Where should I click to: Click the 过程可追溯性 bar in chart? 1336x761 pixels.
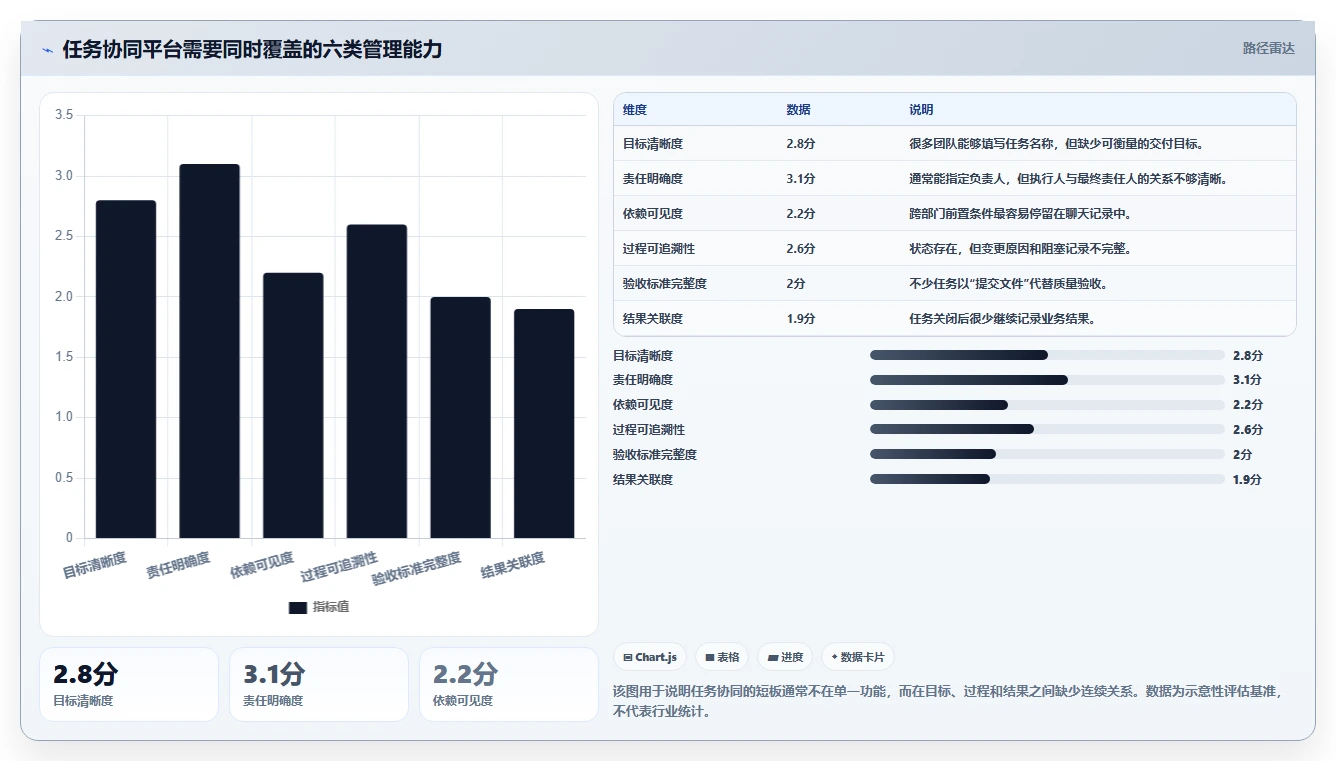coord(377,381)
